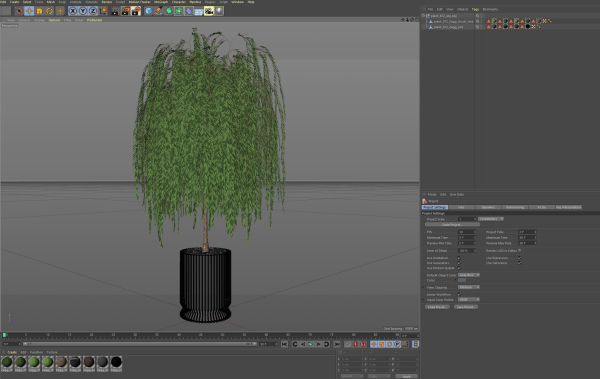Switch to the Referencing tab

point(515,207)
